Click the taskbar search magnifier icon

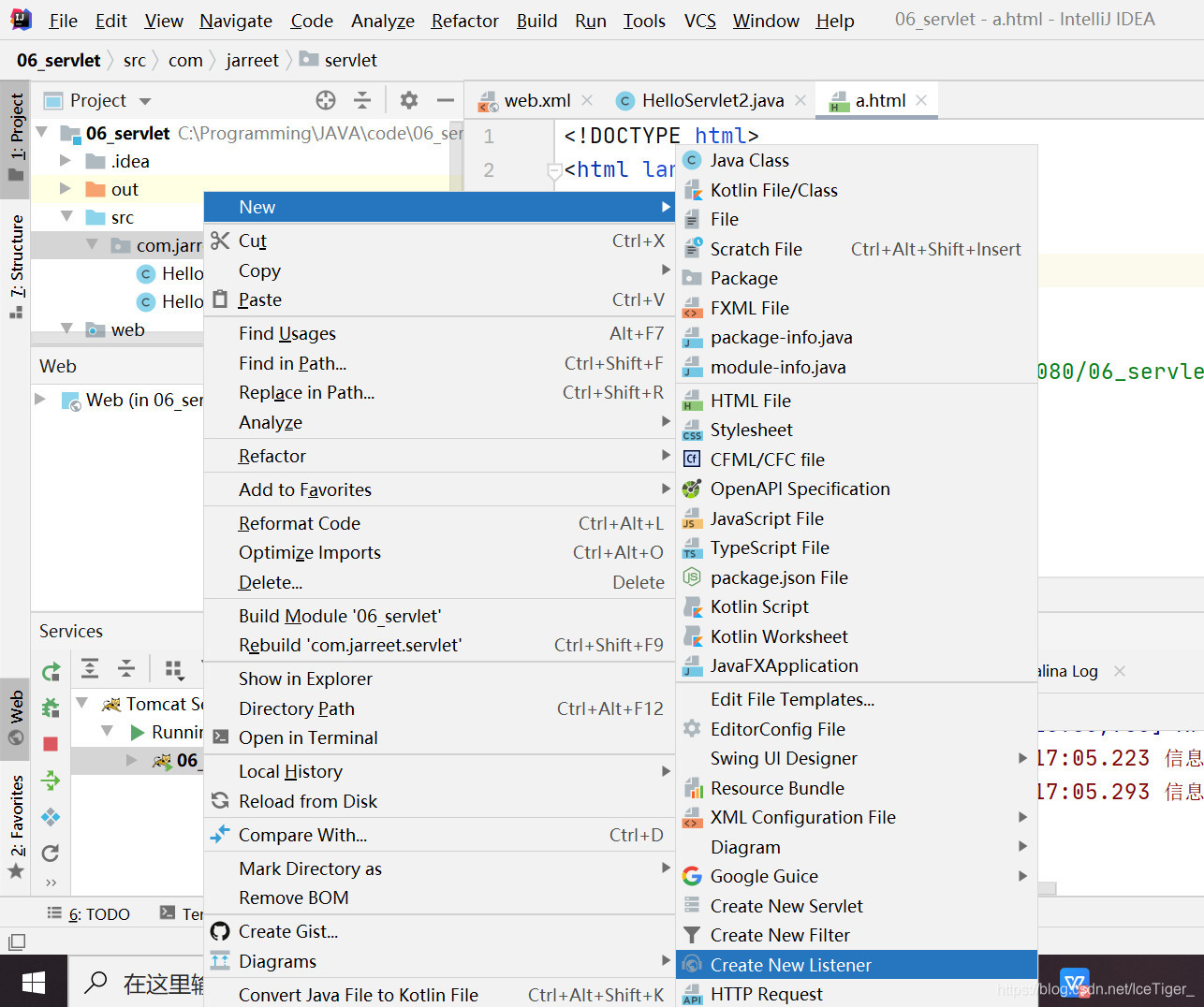pyautogui.click(x=95, y=983)
